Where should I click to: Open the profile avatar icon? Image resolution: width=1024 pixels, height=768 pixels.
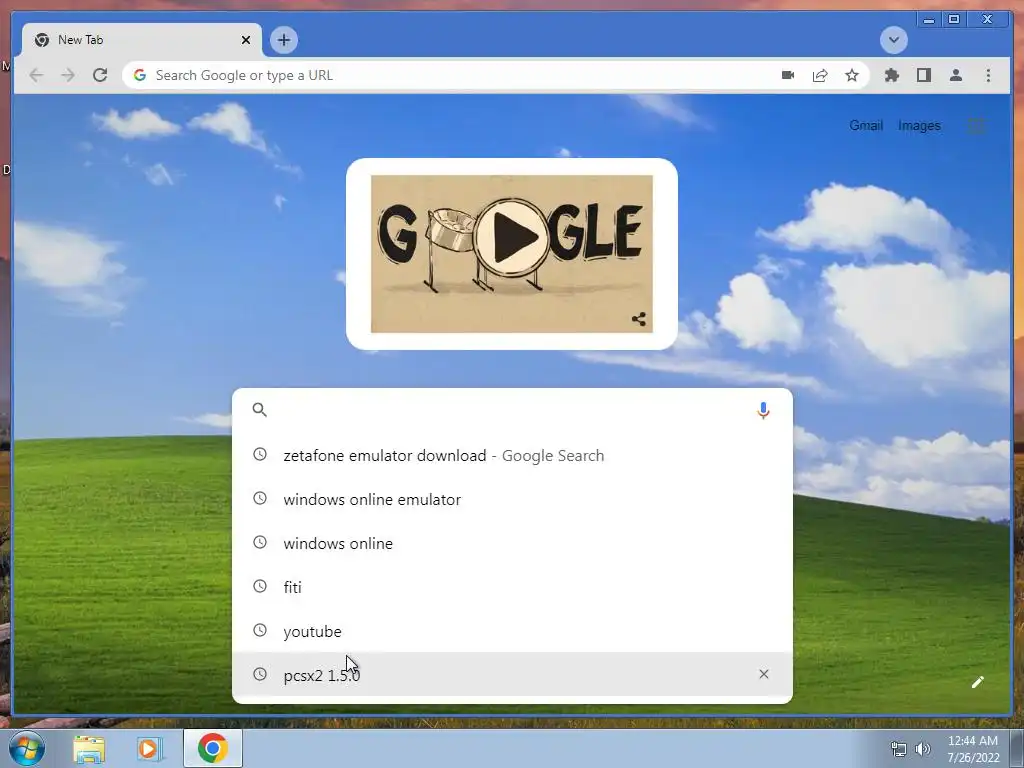[x=955, y=75]
